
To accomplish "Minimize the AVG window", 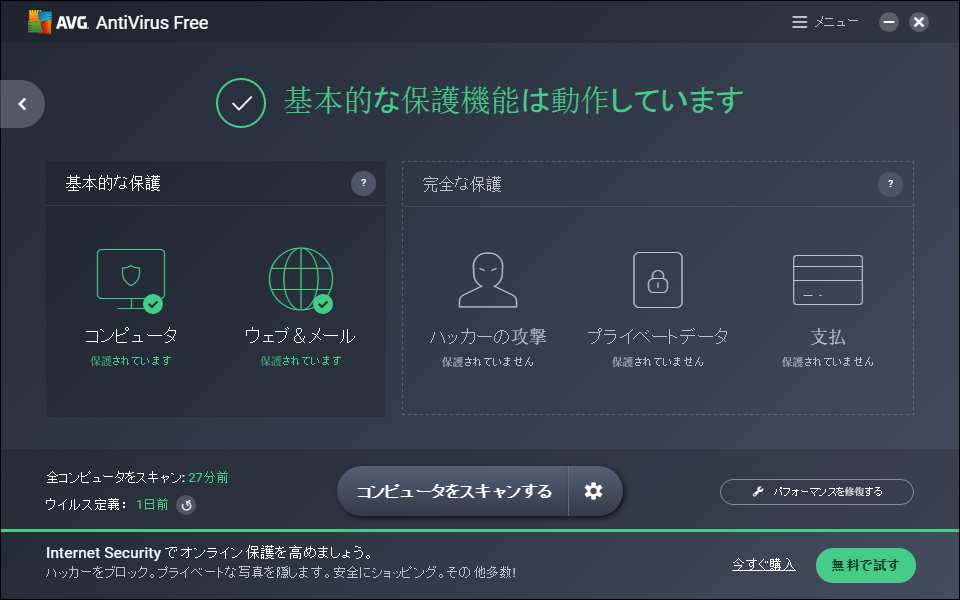I will click(x=889, y=22).
